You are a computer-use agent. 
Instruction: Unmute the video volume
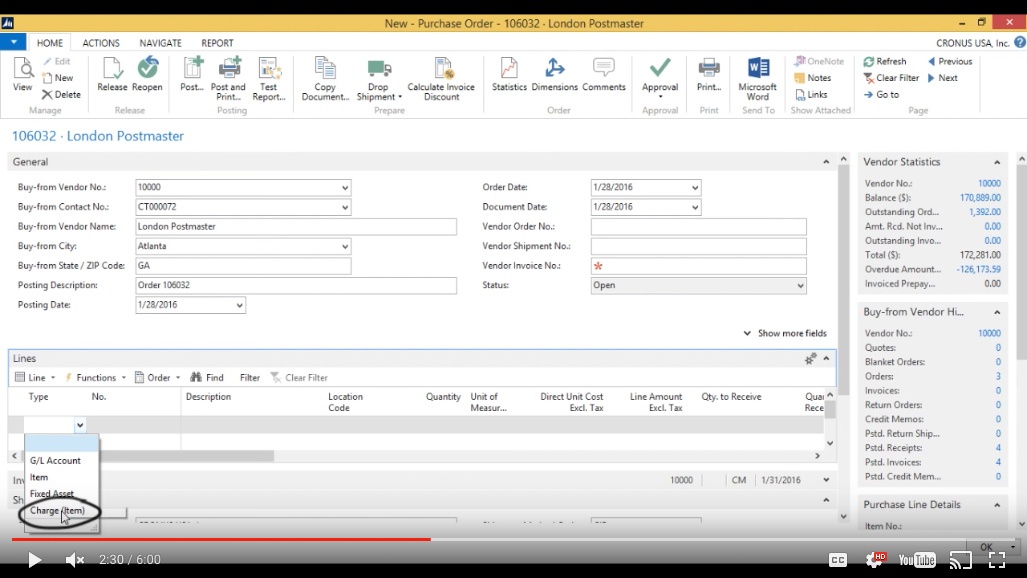[75, 560]
